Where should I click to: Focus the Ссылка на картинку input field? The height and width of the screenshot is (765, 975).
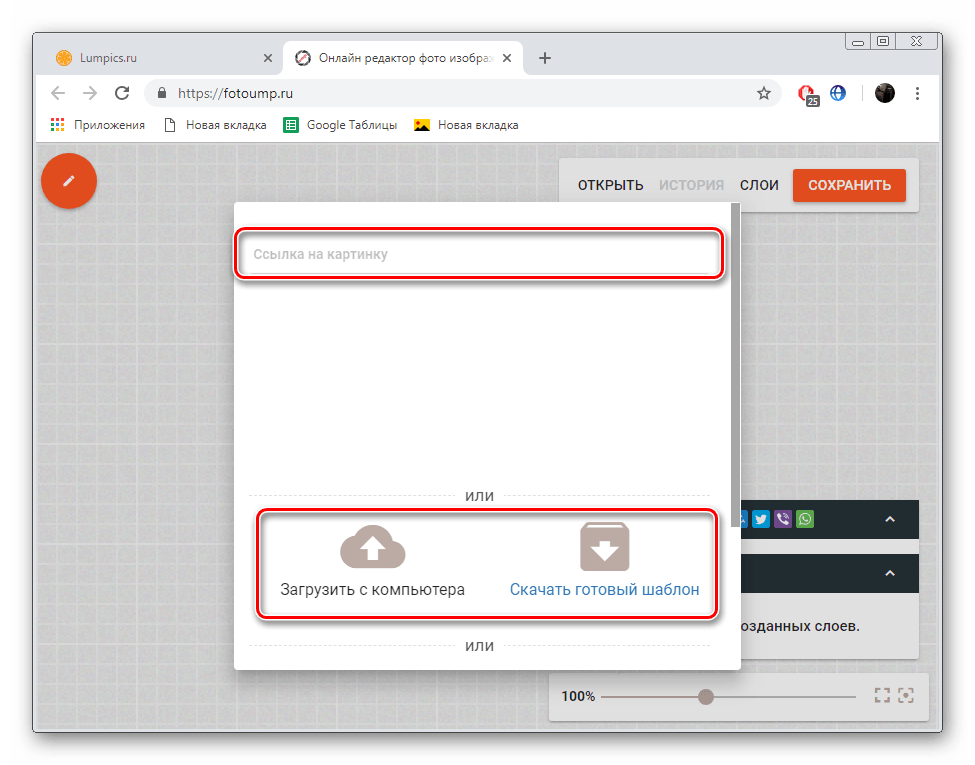point(478,255)
